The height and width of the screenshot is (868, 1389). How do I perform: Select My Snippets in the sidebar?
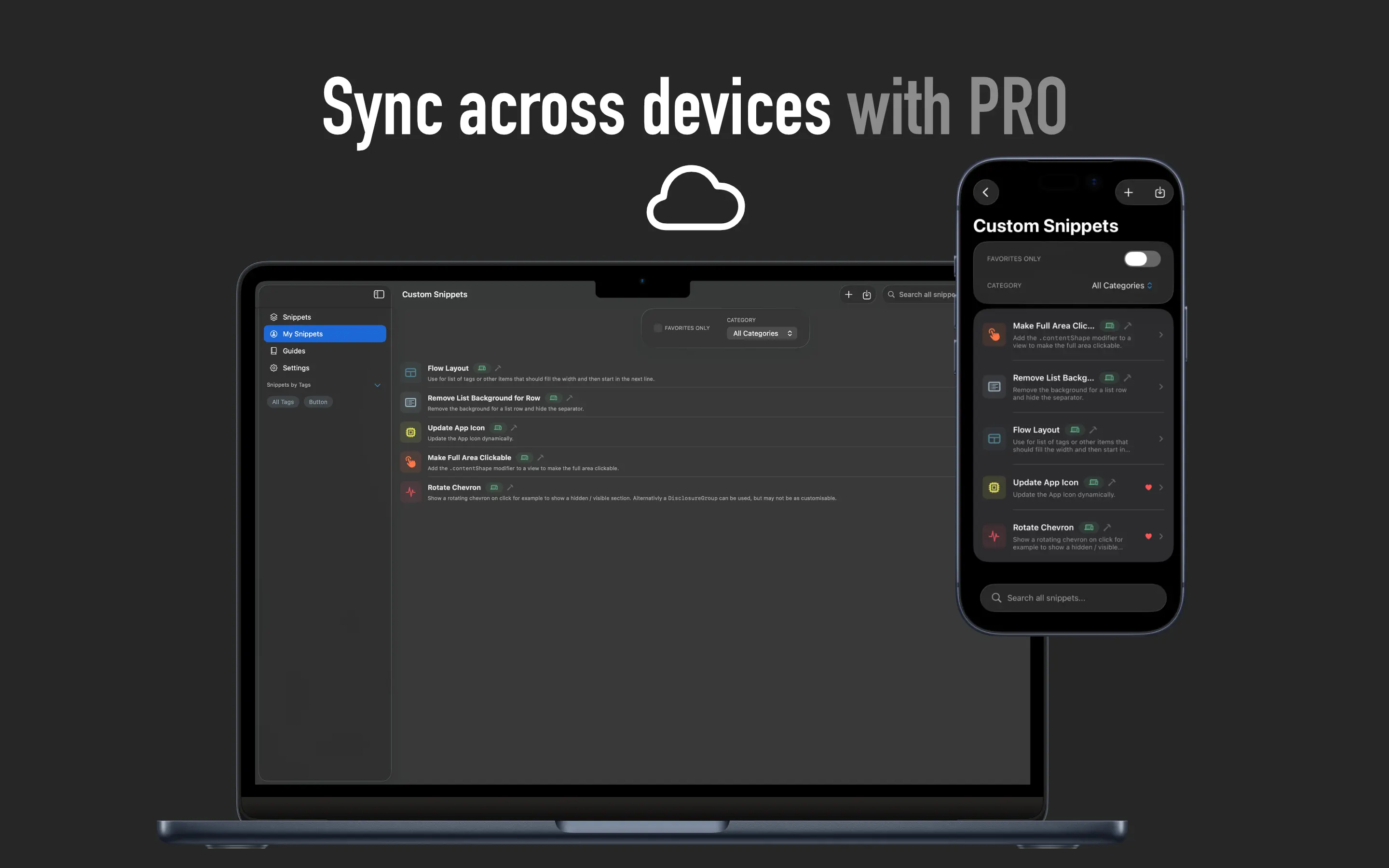[x=324, y=334]
